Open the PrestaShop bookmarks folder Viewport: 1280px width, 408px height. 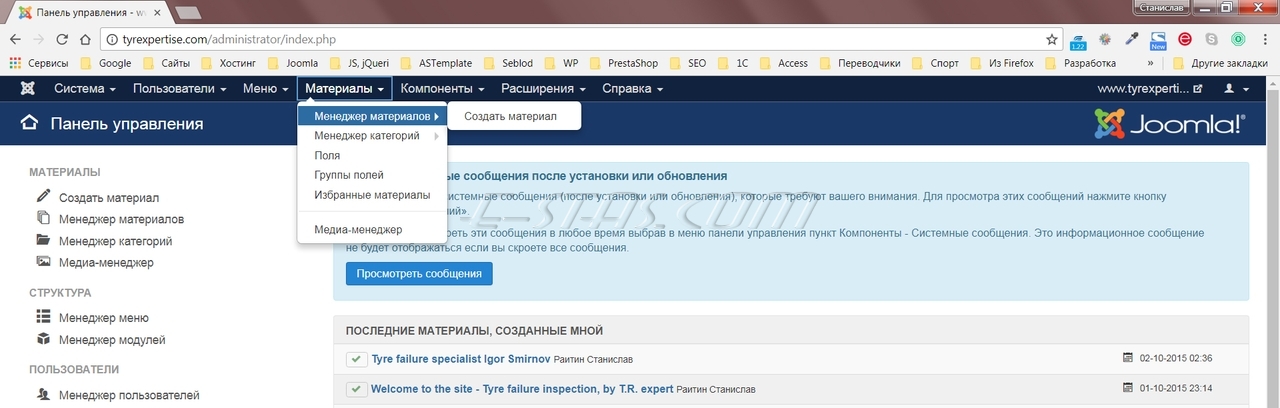[623, 63]
